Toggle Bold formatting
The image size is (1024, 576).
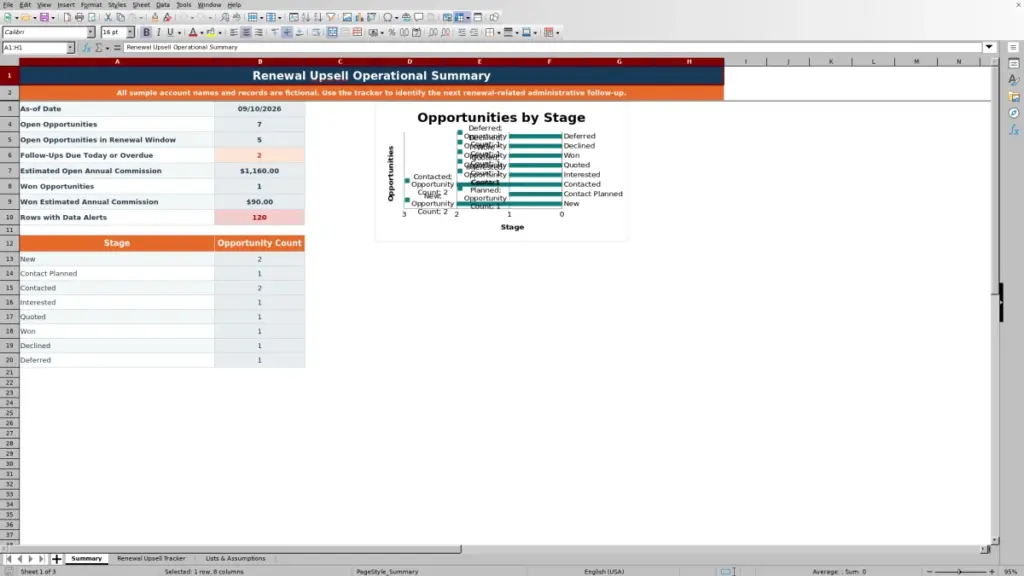coord(146,32)
